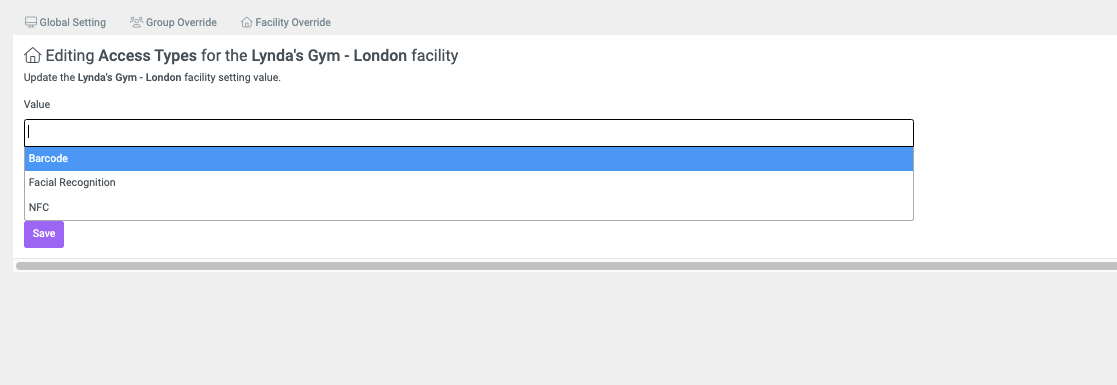The image size is (1117, 385).
Task: Click the 'Update the' description sentence
Action: pos(152,78)
